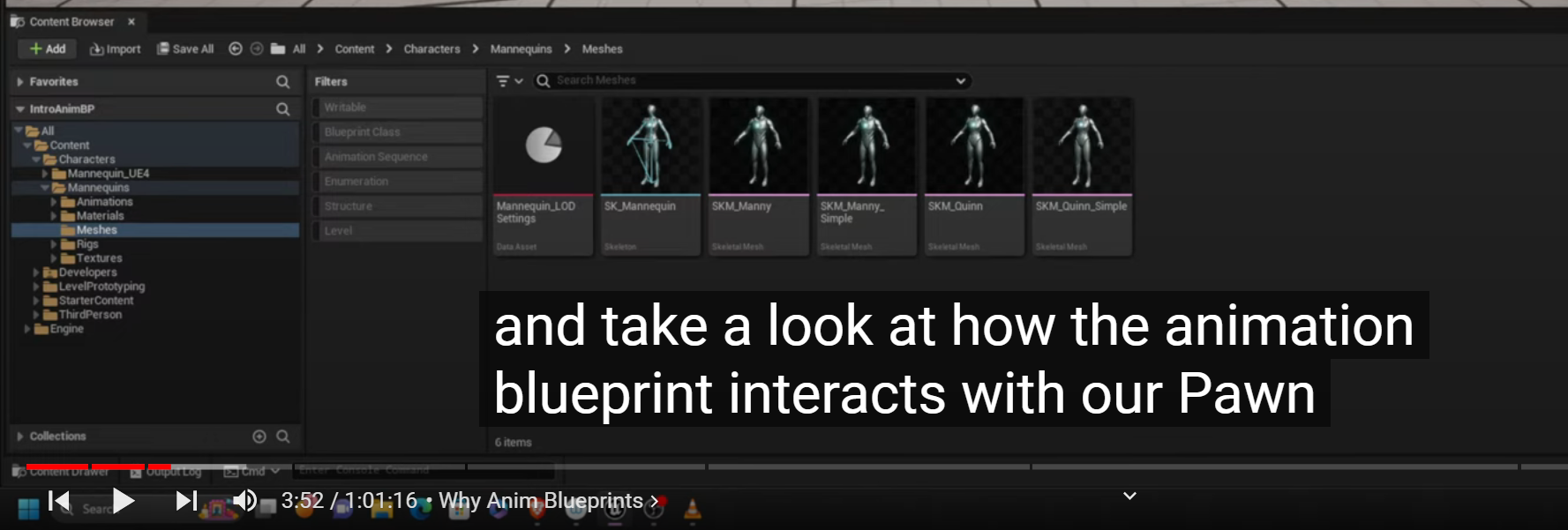Image resolution: width=1568 pixels, height=530 pixels.
Task: Click the history forward arrow icon
Action: click(257, 49)
